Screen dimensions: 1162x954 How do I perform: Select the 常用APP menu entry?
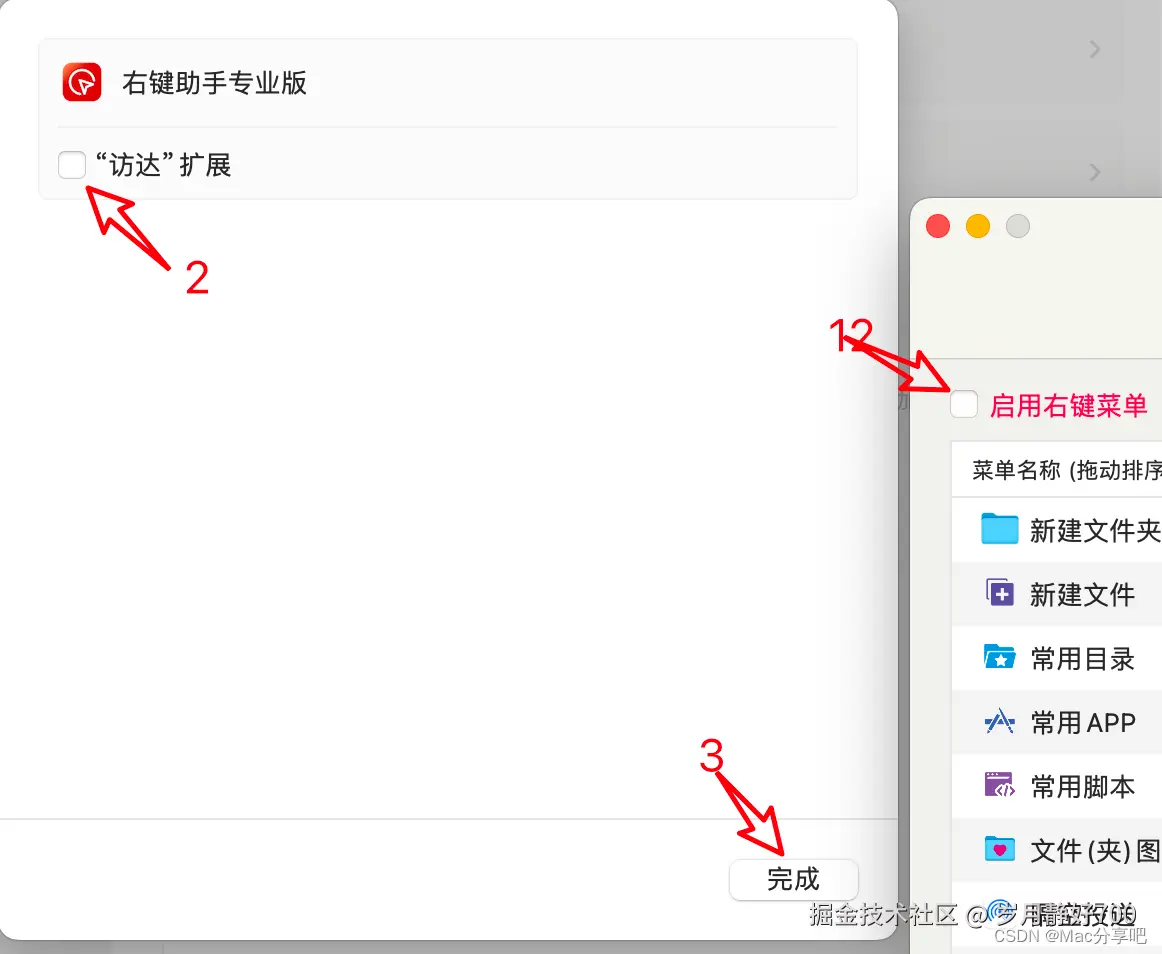click(x=1085, y=722)
